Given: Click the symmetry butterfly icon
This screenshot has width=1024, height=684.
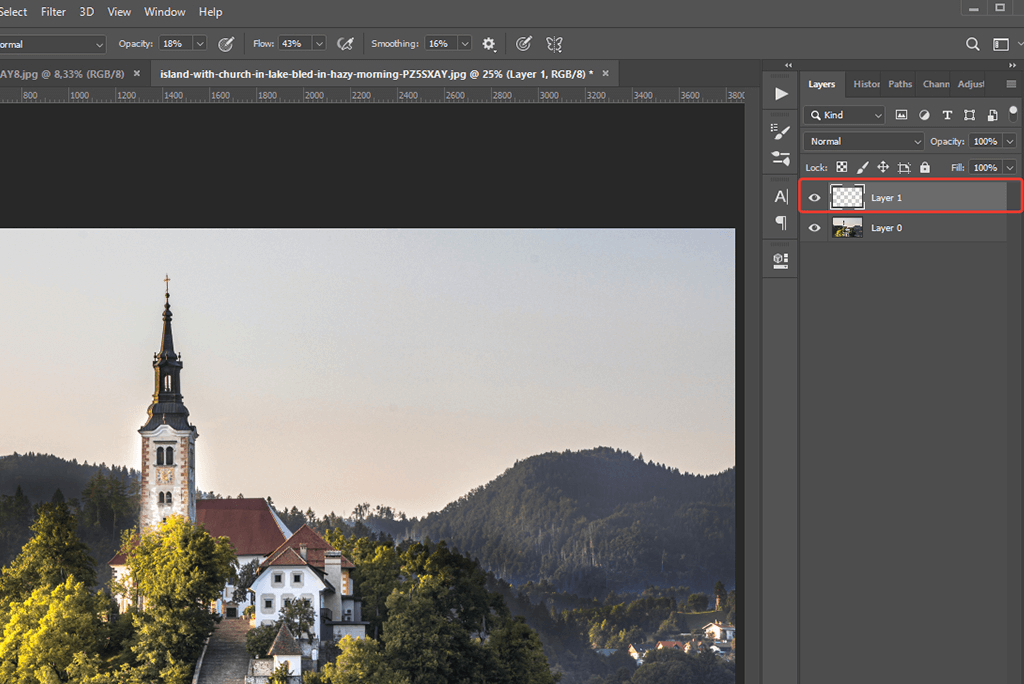Looking at the screenshot, I should pyautogui.click(x=554, y=44).
